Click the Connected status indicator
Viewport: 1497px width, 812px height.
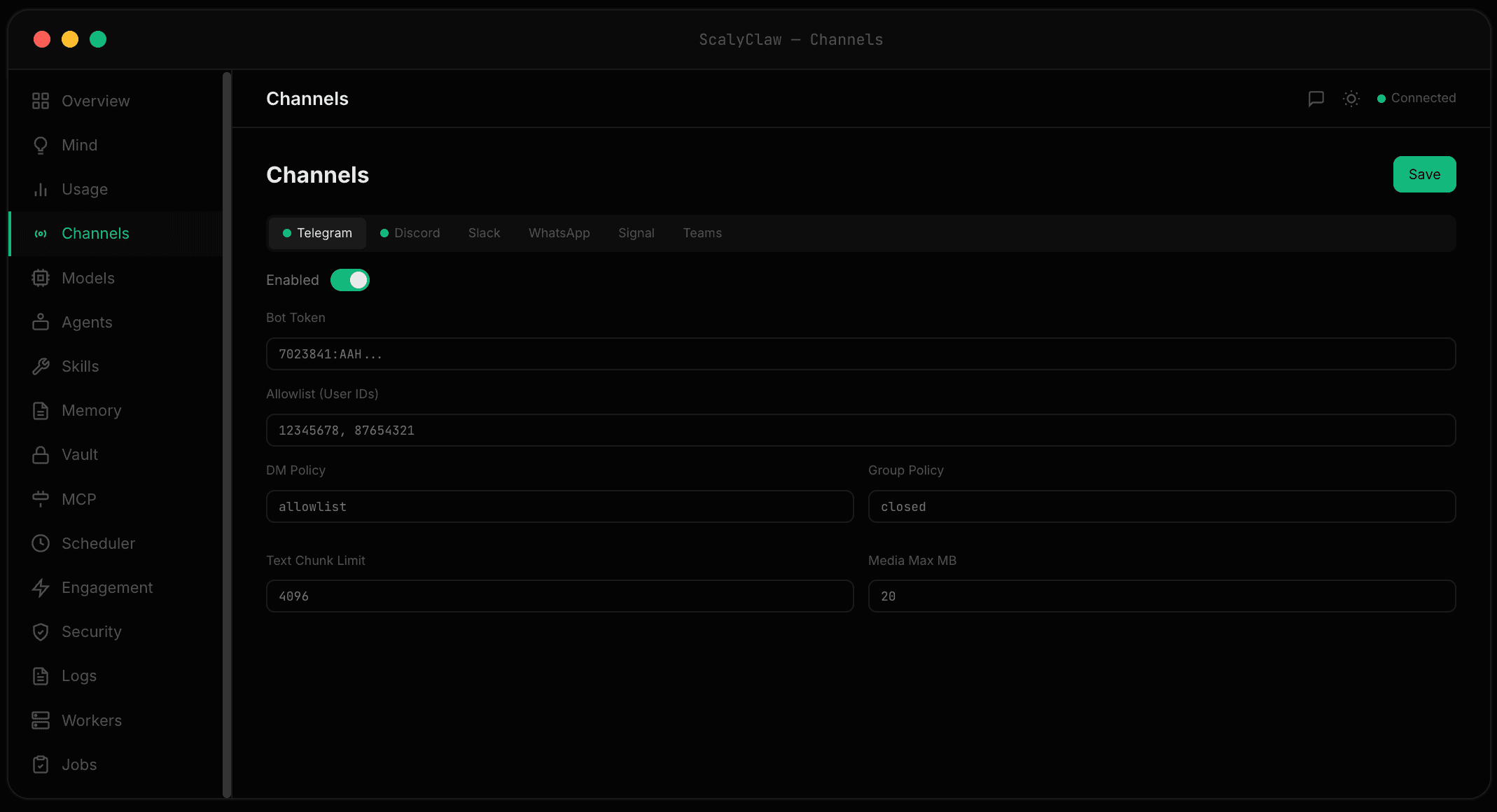click(x=1414, y=98)
